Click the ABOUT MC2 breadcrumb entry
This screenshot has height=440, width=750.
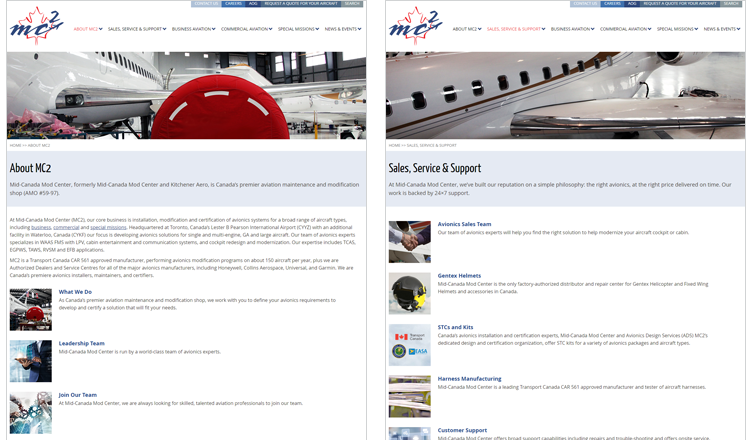(x=39, y=145)
